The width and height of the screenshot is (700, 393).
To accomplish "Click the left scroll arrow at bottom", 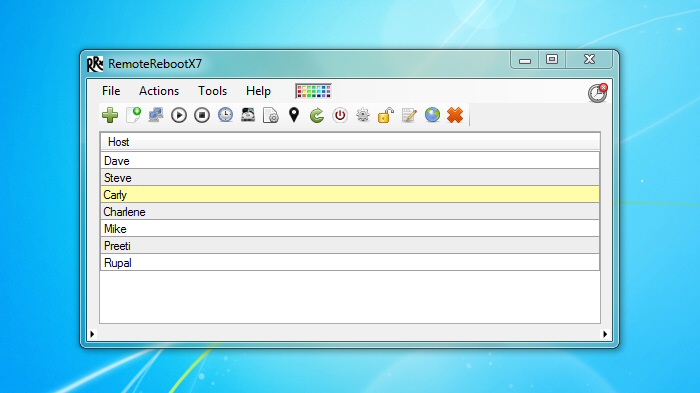I will pos(92,334).
